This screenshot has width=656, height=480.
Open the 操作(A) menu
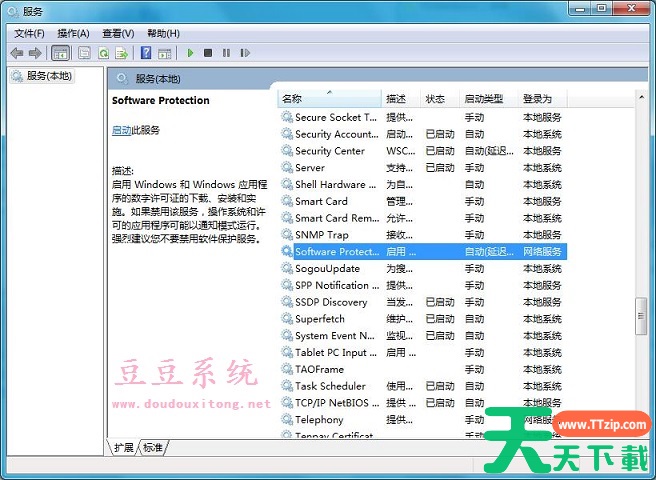[73, 33]
